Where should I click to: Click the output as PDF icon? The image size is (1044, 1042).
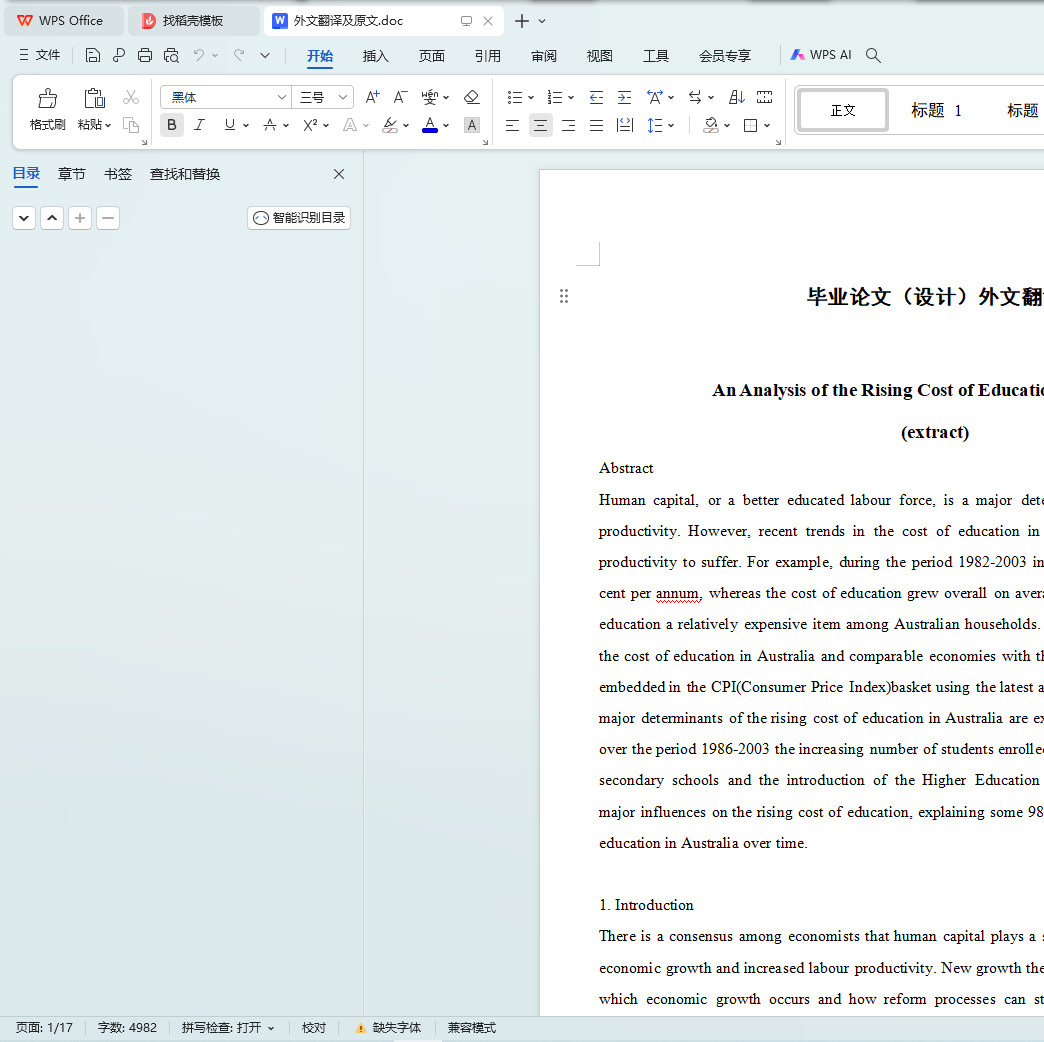(119, 55)
